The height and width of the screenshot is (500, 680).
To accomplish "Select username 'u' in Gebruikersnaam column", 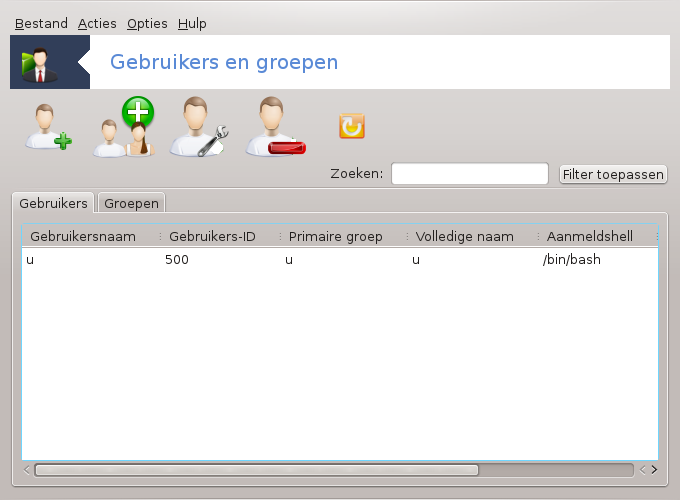I will 30,260.
